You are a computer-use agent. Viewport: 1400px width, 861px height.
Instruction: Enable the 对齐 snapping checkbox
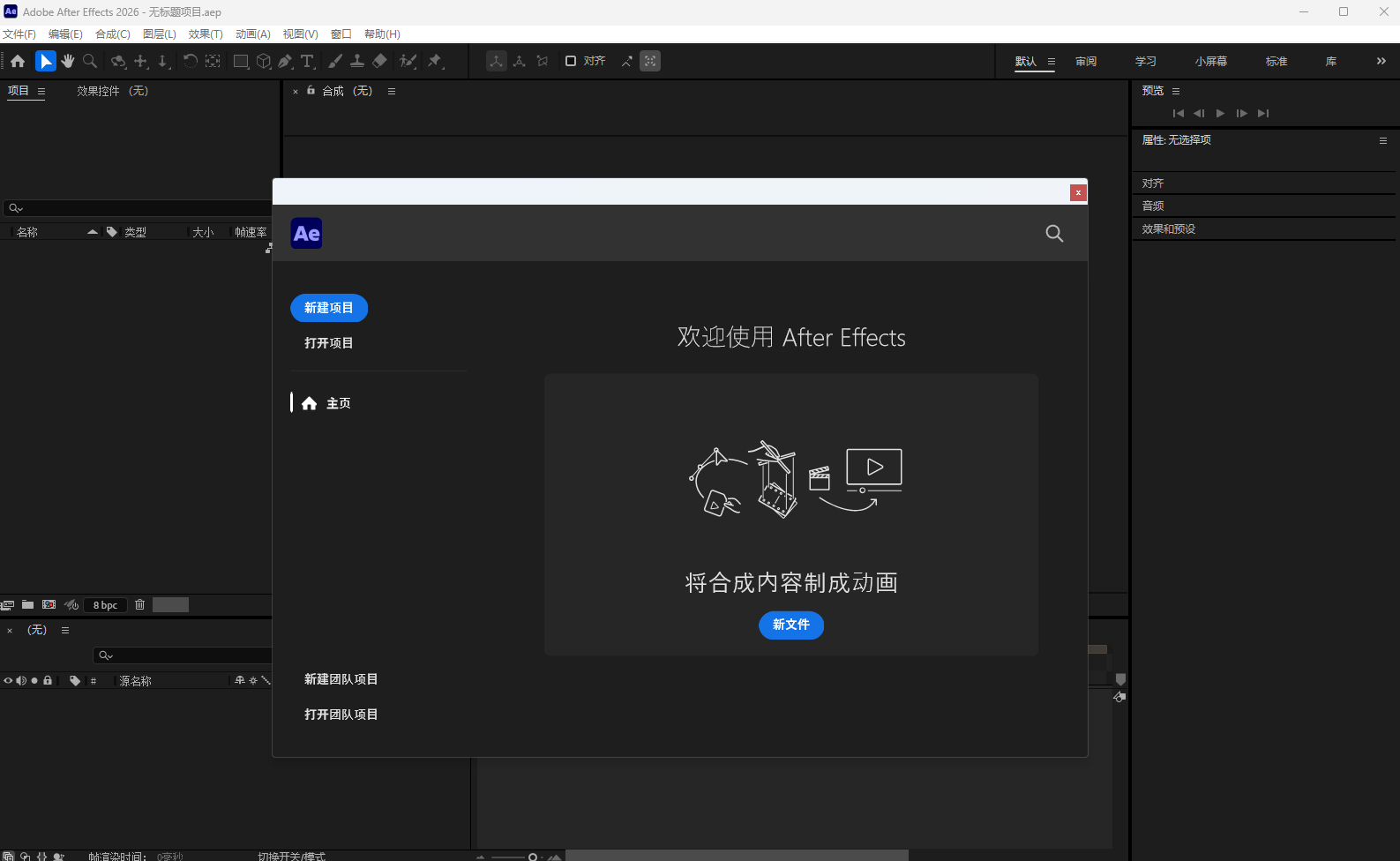click(x=571, y=61)
